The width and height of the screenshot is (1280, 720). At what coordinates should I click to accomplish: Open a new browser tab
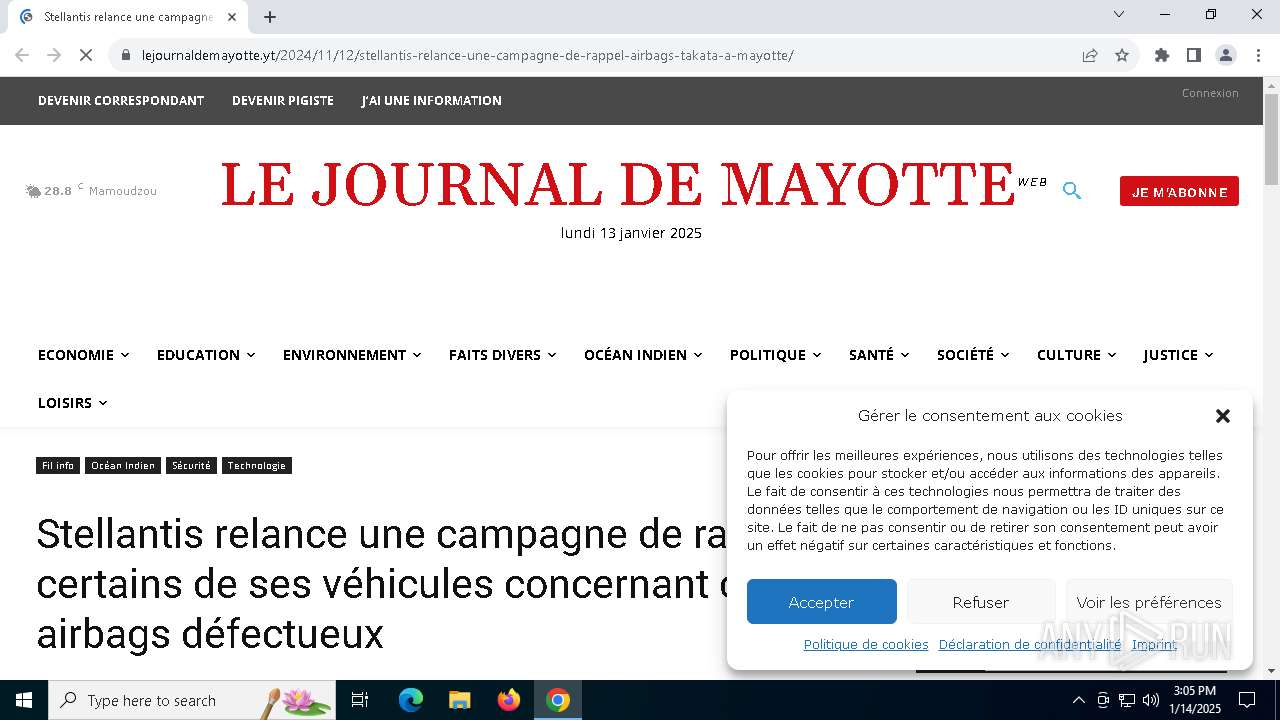(270, 17)
